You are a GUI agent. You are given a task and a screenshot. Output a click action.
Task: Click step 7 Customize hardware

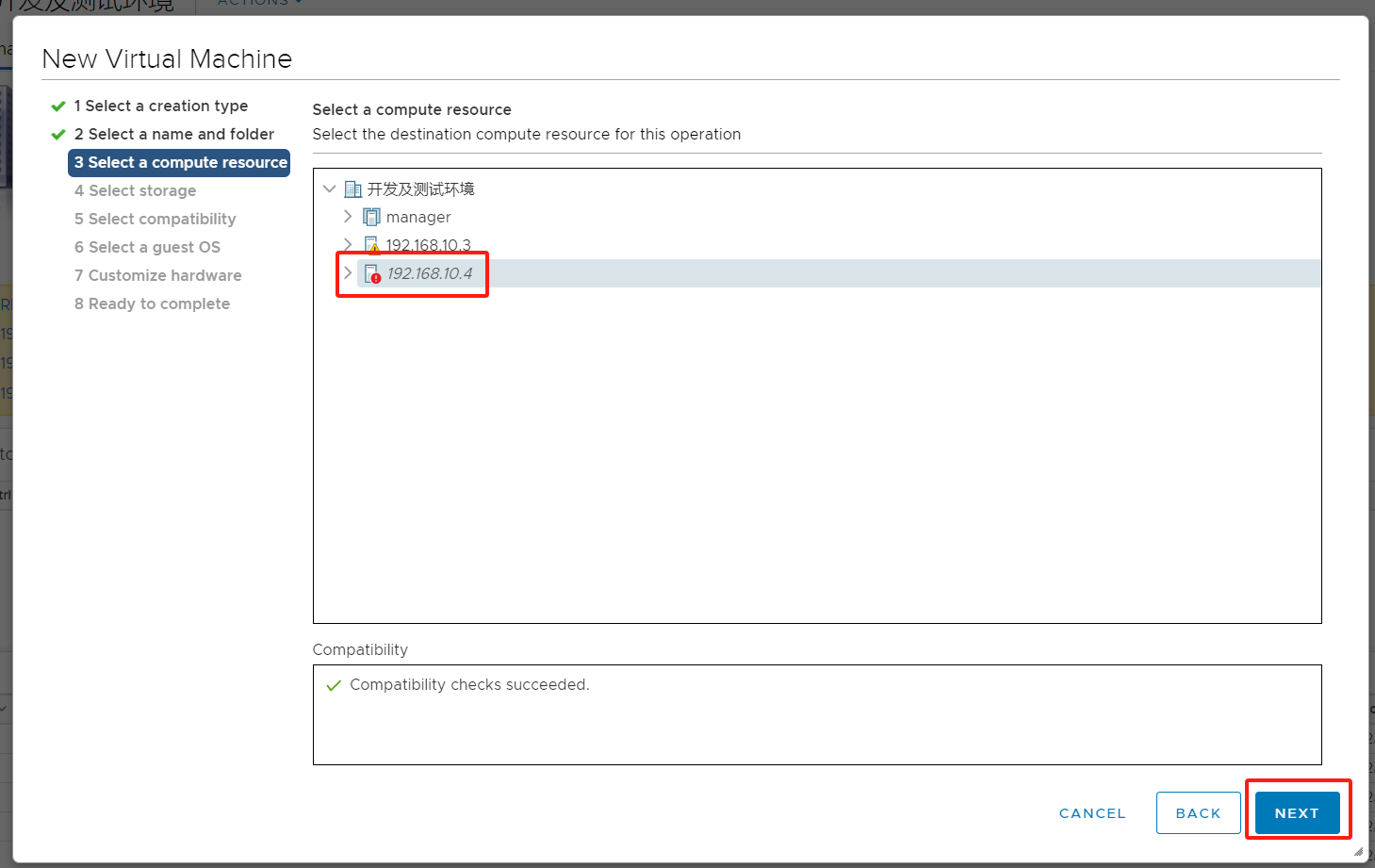(157, 275)
